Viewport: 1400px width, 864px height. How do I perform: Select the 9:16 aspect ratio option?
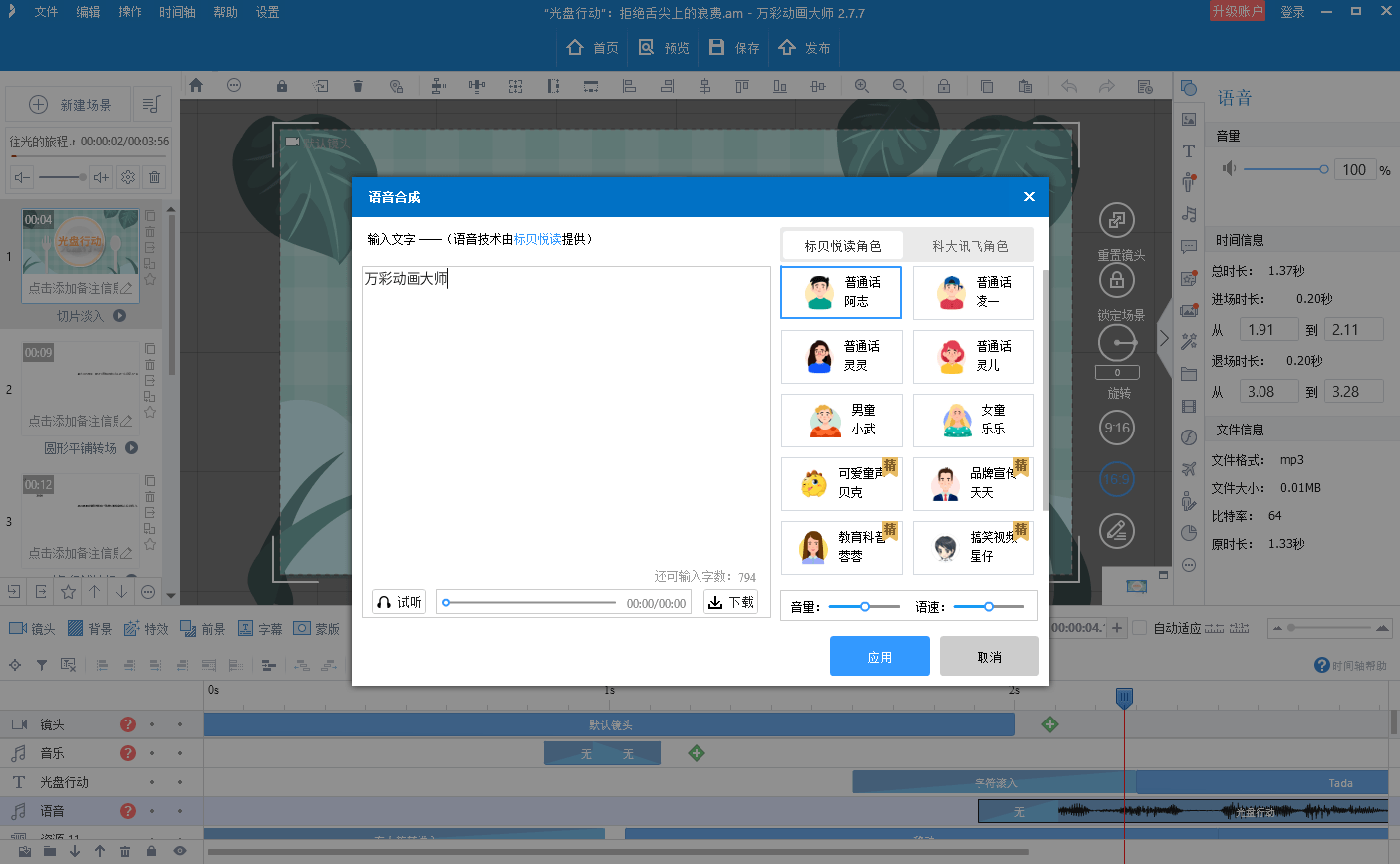1117,429
